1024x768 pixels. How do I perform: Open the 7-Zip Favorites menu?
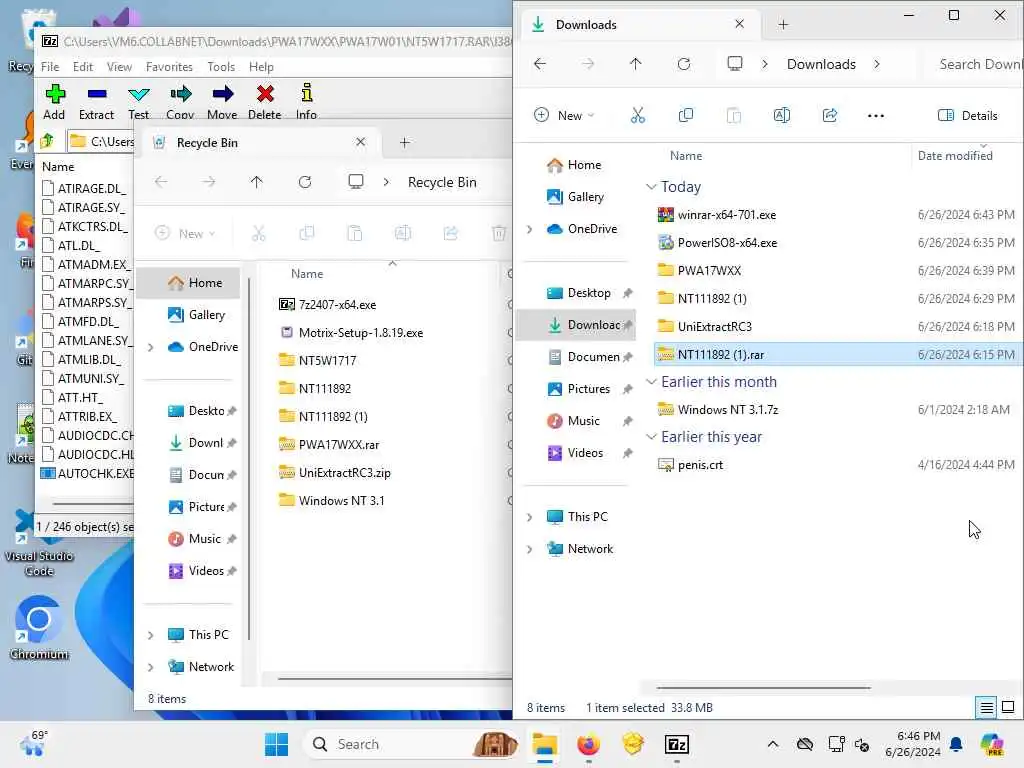coord(169,67)
